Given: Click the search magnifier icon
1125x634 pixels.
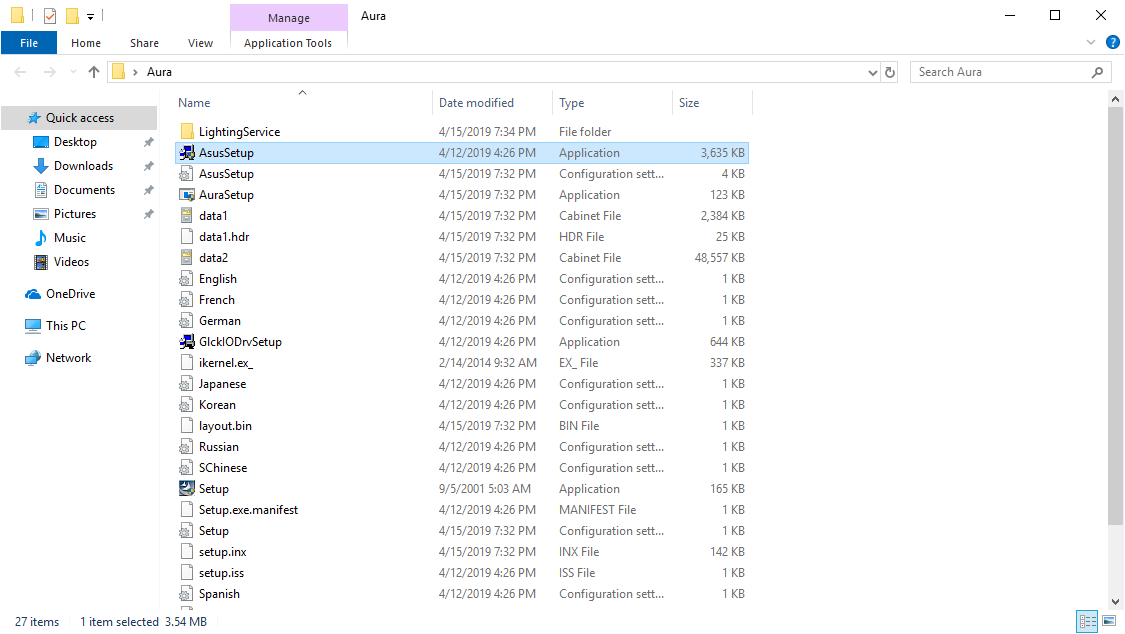Looking at the screenshot, I should pos(1097,72).
